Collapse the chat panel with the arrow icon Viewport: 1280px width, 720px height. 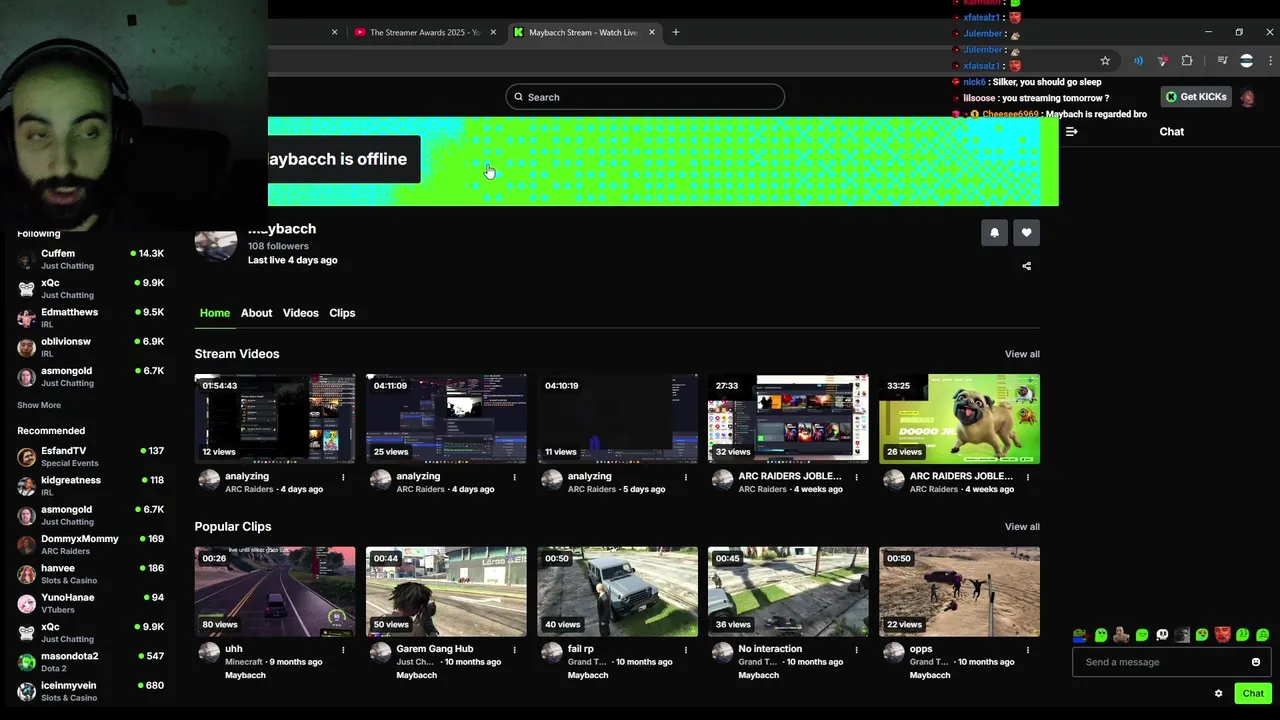pyautogui.click(x=1071, y=132)
